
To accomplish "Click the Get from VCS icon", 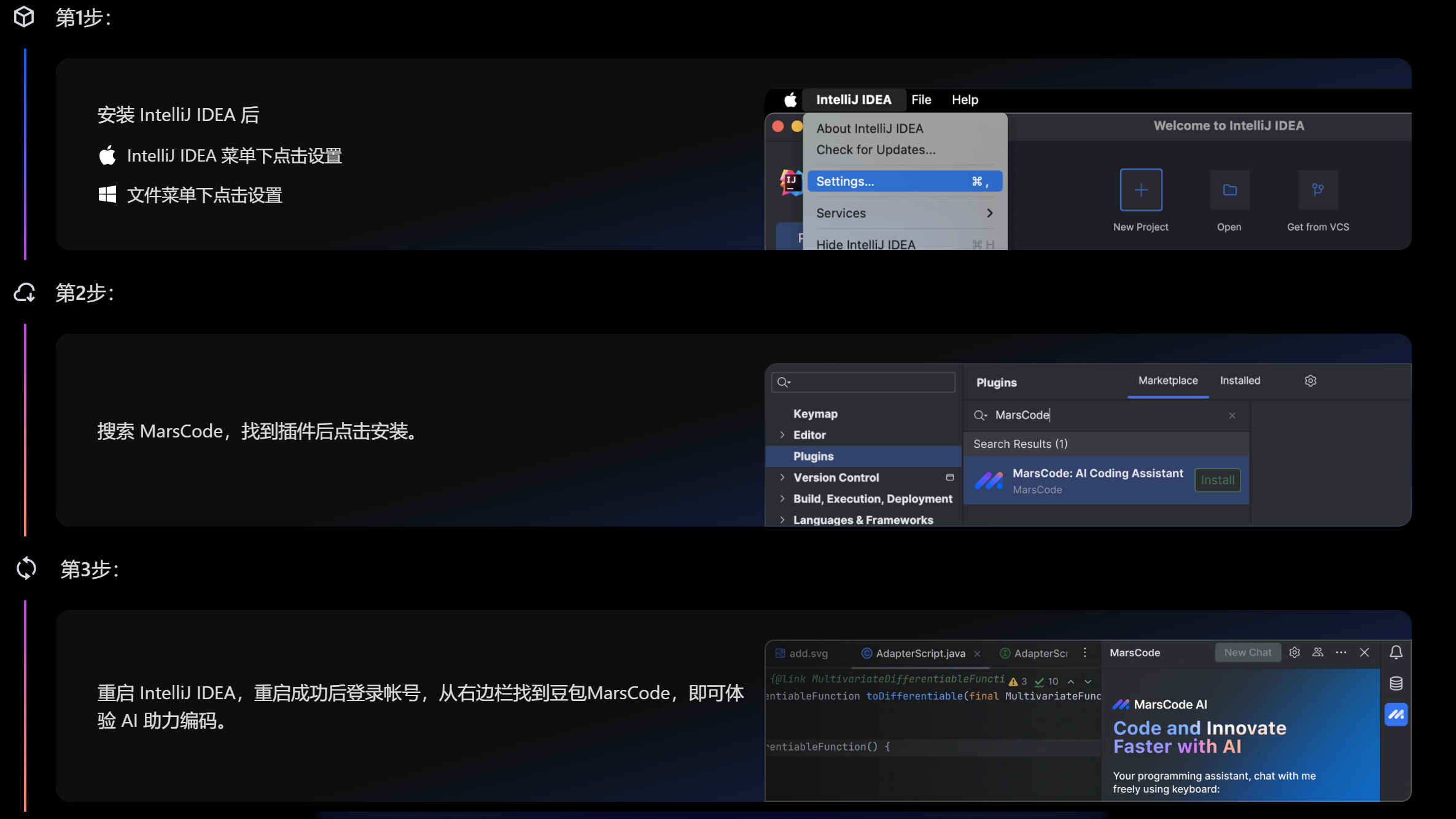I will (x=1318, y=190).
